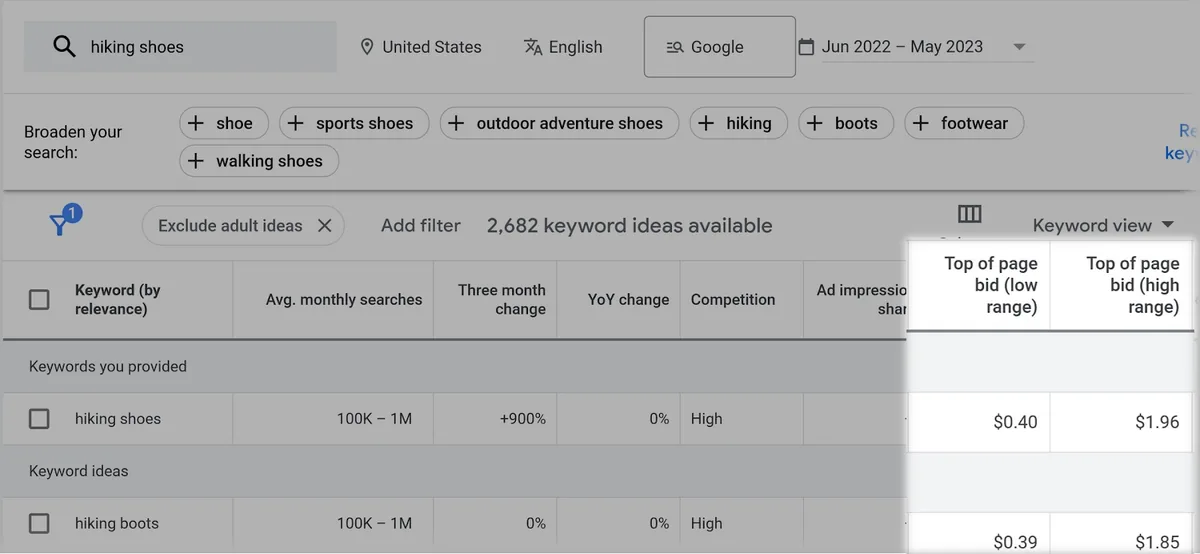Sort by Top of page bid high range
Image resolution: width=1200 pixels, height=554 pixels.
pyautogui.click(x=1132, y=285)
